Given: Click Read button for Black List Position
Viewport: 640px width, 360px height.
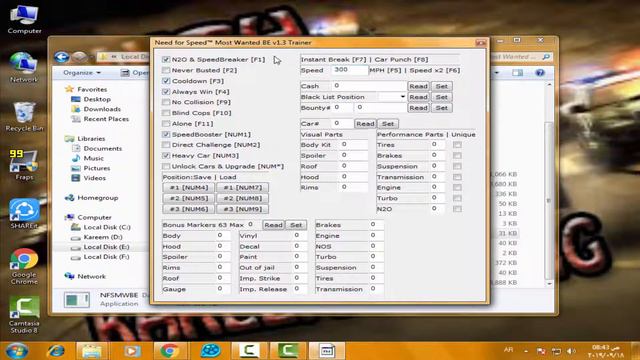Looking at the screenshot, I should coord(418,97).
